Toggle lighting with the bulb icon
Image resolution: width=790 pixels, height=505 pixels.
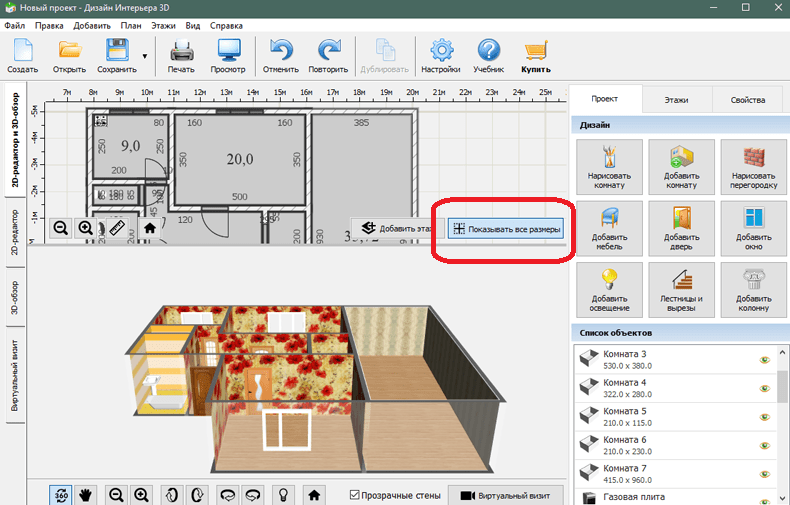(x=283, y=495)
